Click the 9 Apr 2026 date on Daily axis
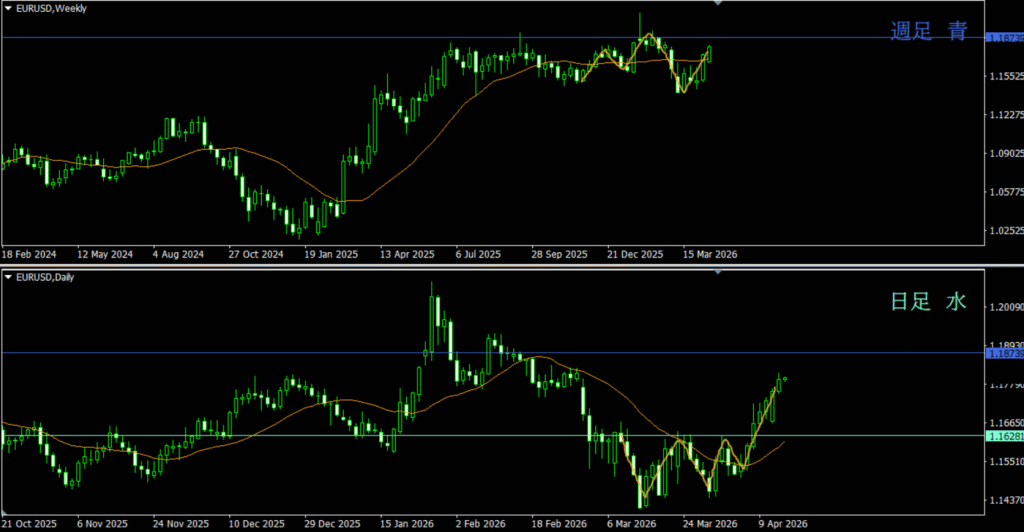Screen dimensions: 1024x532 coord(782,523)
